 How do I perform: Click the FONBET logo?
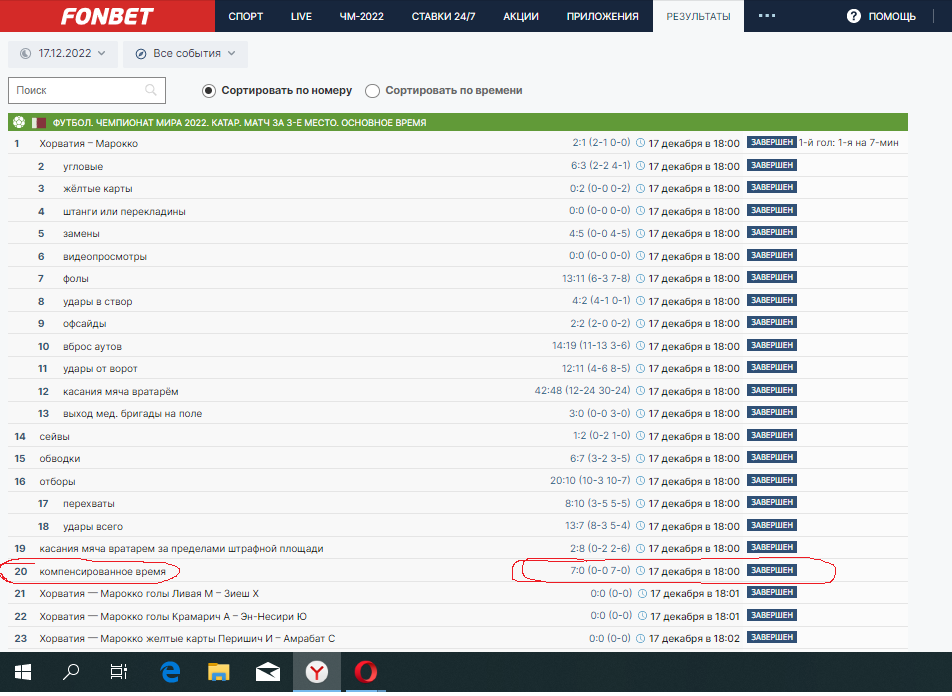pyautogui.click(x=107, y=16)
